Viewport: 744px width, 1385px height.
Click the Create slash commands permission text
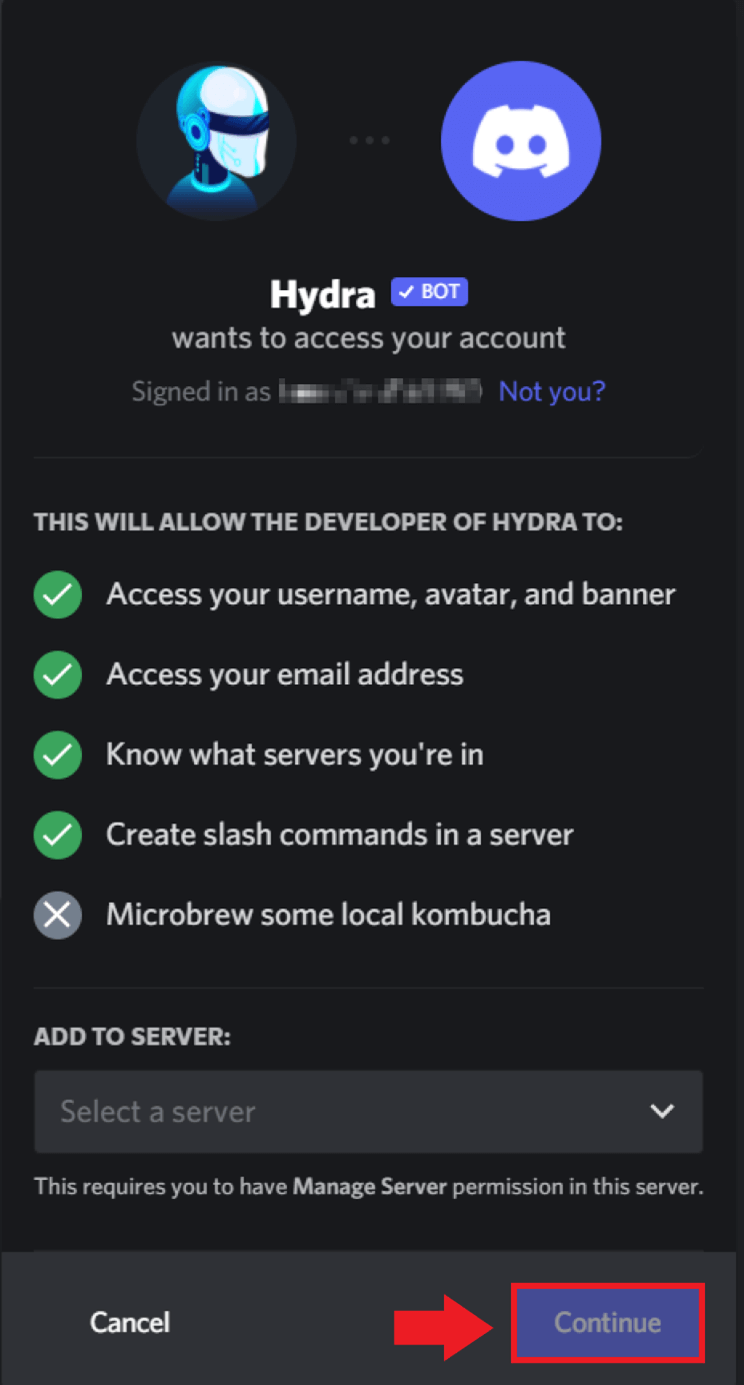tap(340, 835)
